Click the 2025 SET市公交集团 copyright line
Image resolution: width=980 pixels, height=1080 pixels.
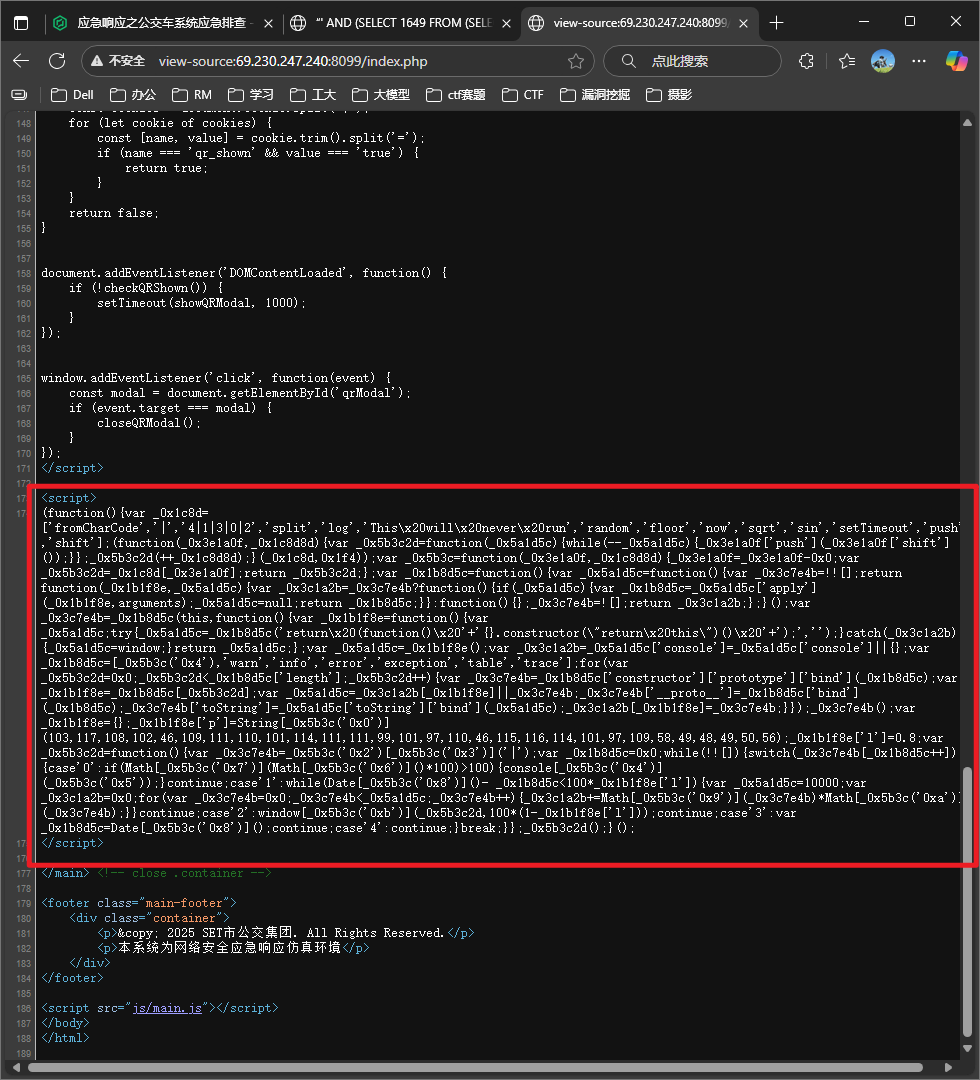pos(286,933)
